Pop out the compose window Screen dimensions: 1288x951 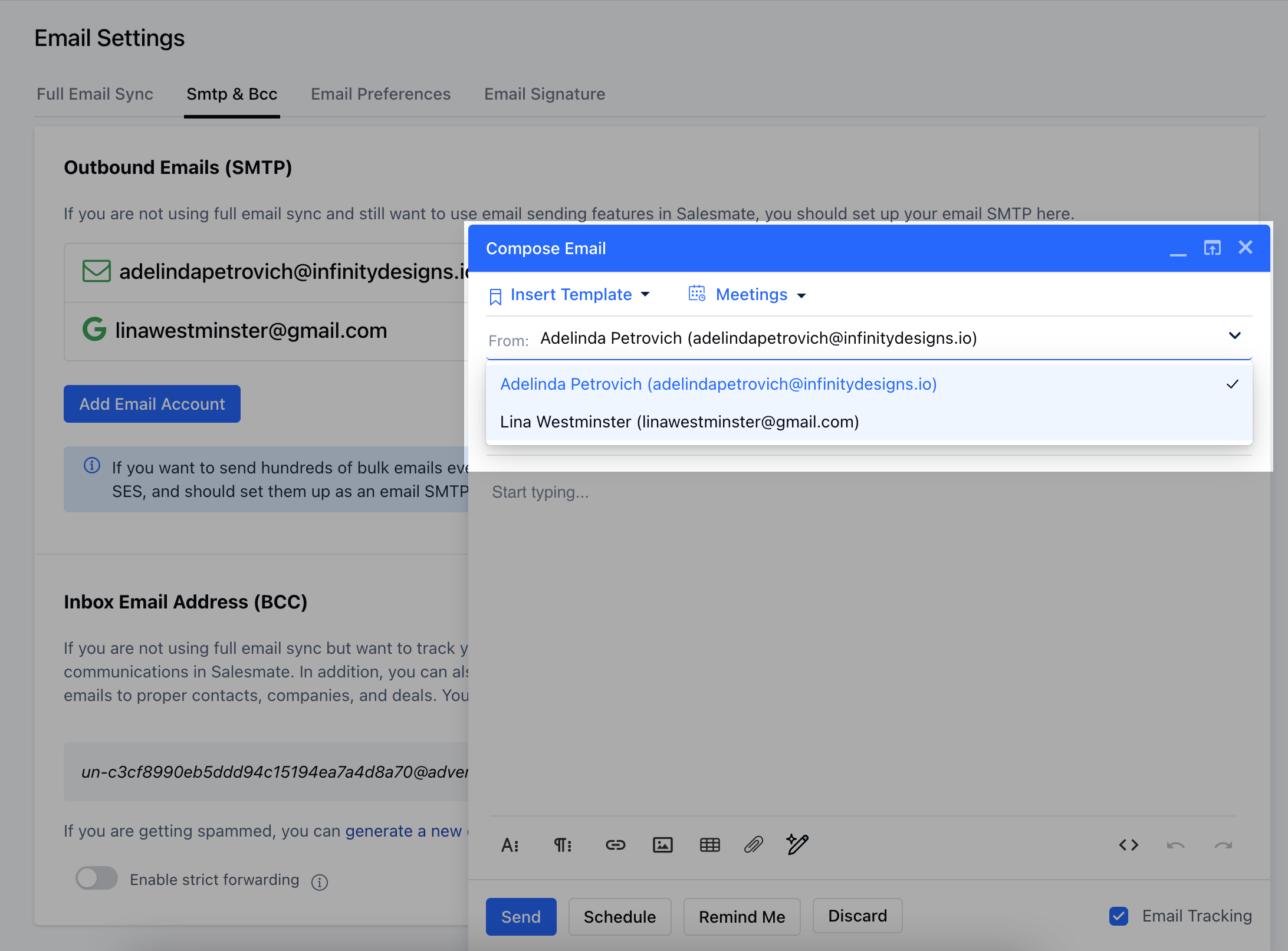(1212, 248)
